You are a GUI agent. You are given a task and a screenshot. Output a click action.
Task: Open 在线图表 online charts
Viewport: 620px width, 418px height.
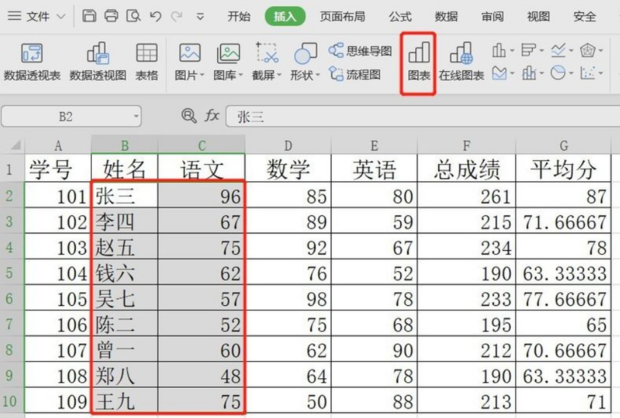point(461,62)
